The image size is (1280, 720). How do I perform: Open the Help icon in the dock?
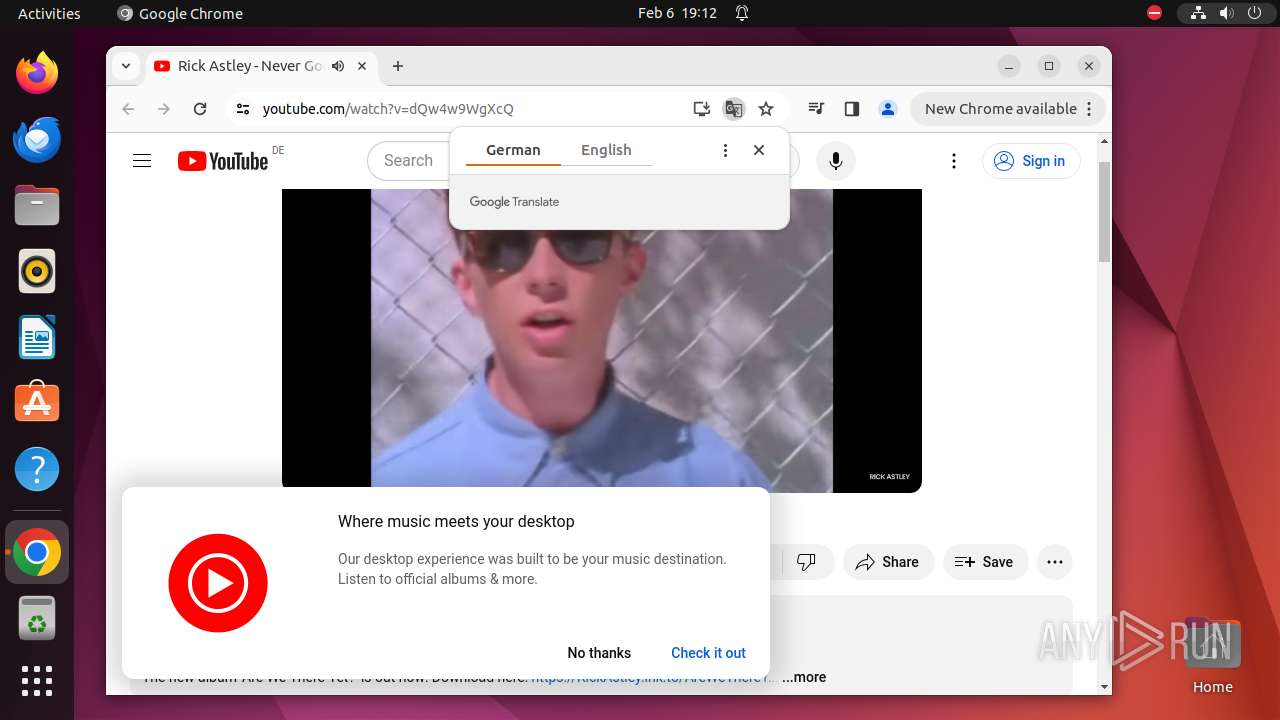click(x=37, y=469)
